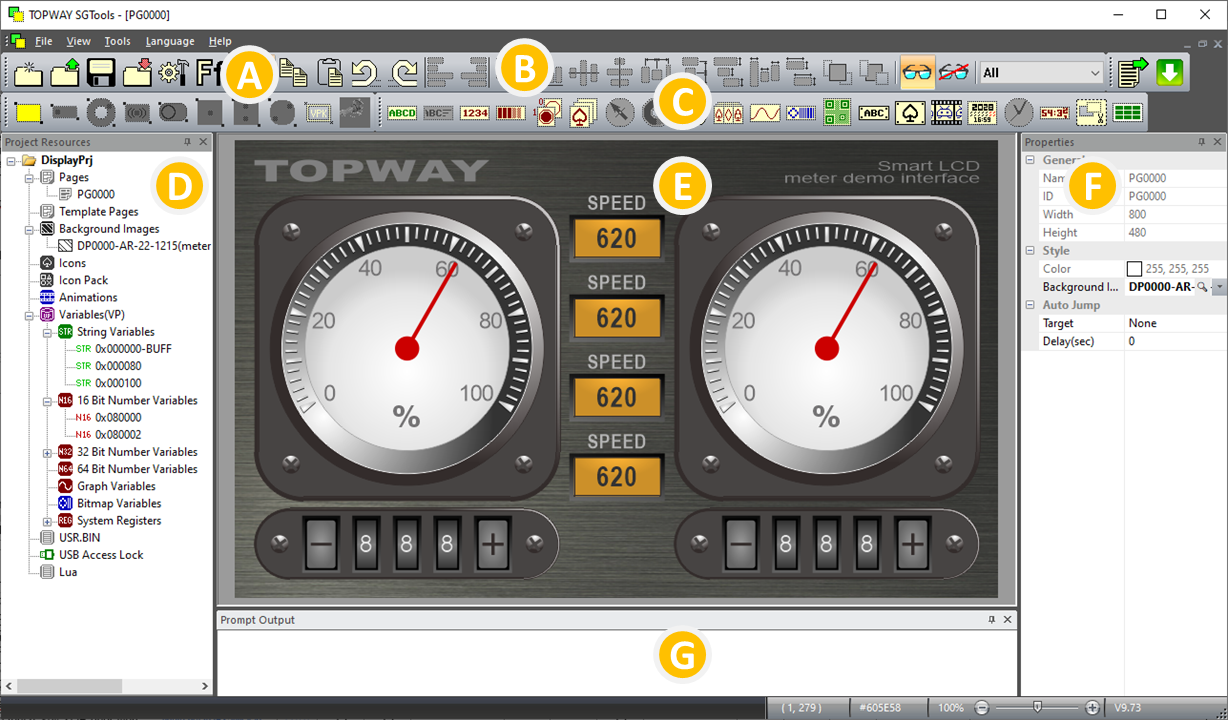1228x720 pixels.
Task: Click the Save project floppy disk icon
Action: (x=100, y=73)
